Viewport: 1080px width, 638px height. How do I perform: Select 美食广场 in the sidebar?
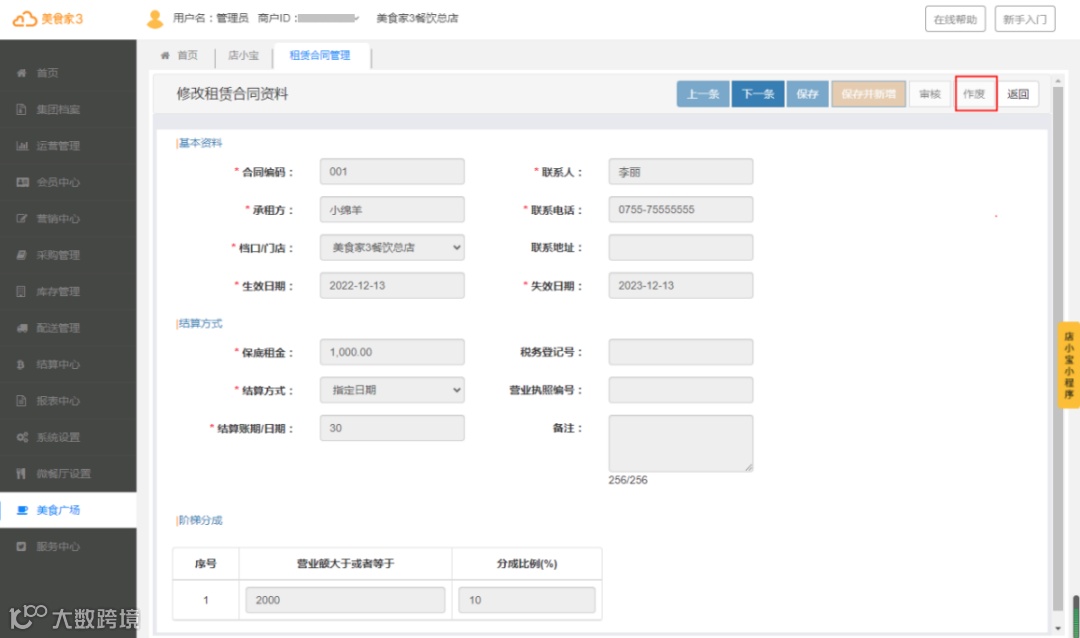click(68, 511)
